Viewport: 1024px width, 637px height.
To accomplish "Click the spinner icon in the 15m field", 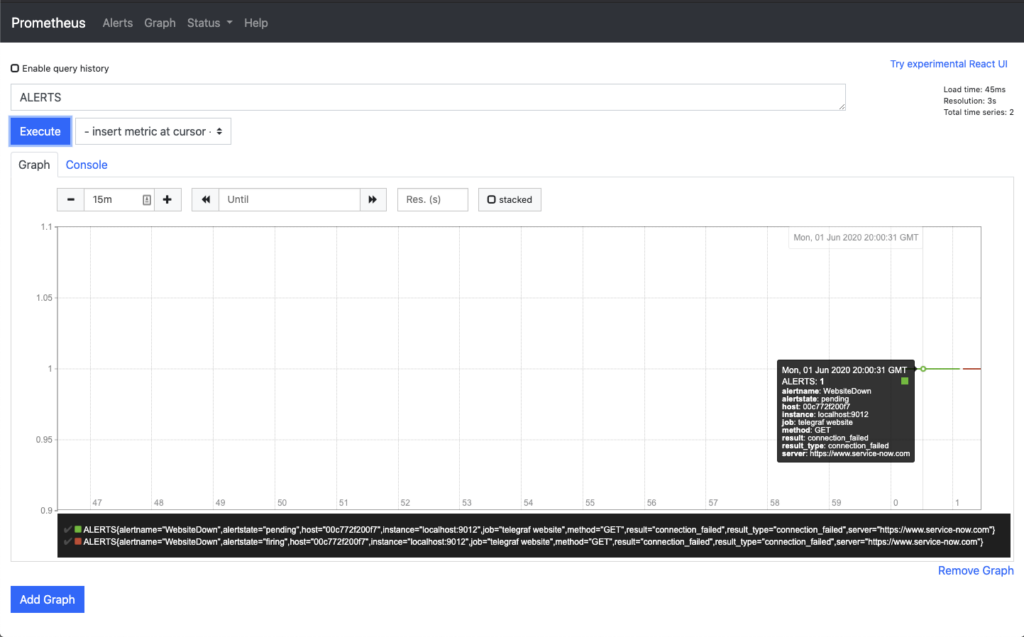I will (x=147, y=200).
